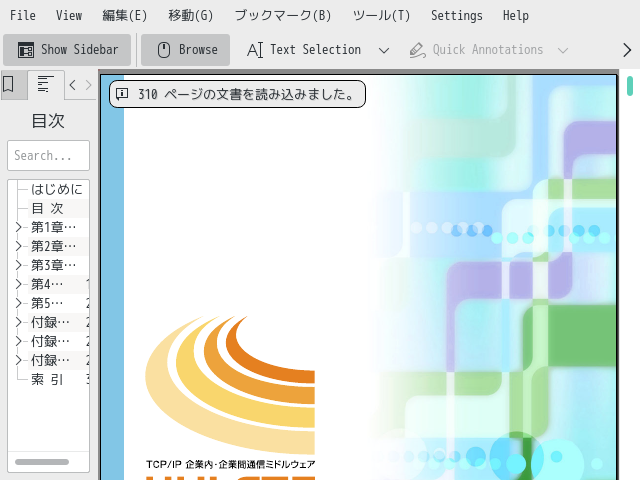Image resolution: width=640 pixels, height=480 pixels.
Task: Activate the Browse tool
Action: (185, 50)
